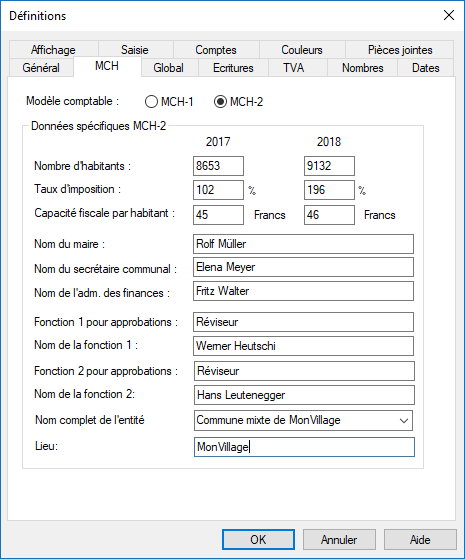Click the 'Données spécifiques MCH-2' group title
Screen dimensions: 465x559
(x=98, y=126)
